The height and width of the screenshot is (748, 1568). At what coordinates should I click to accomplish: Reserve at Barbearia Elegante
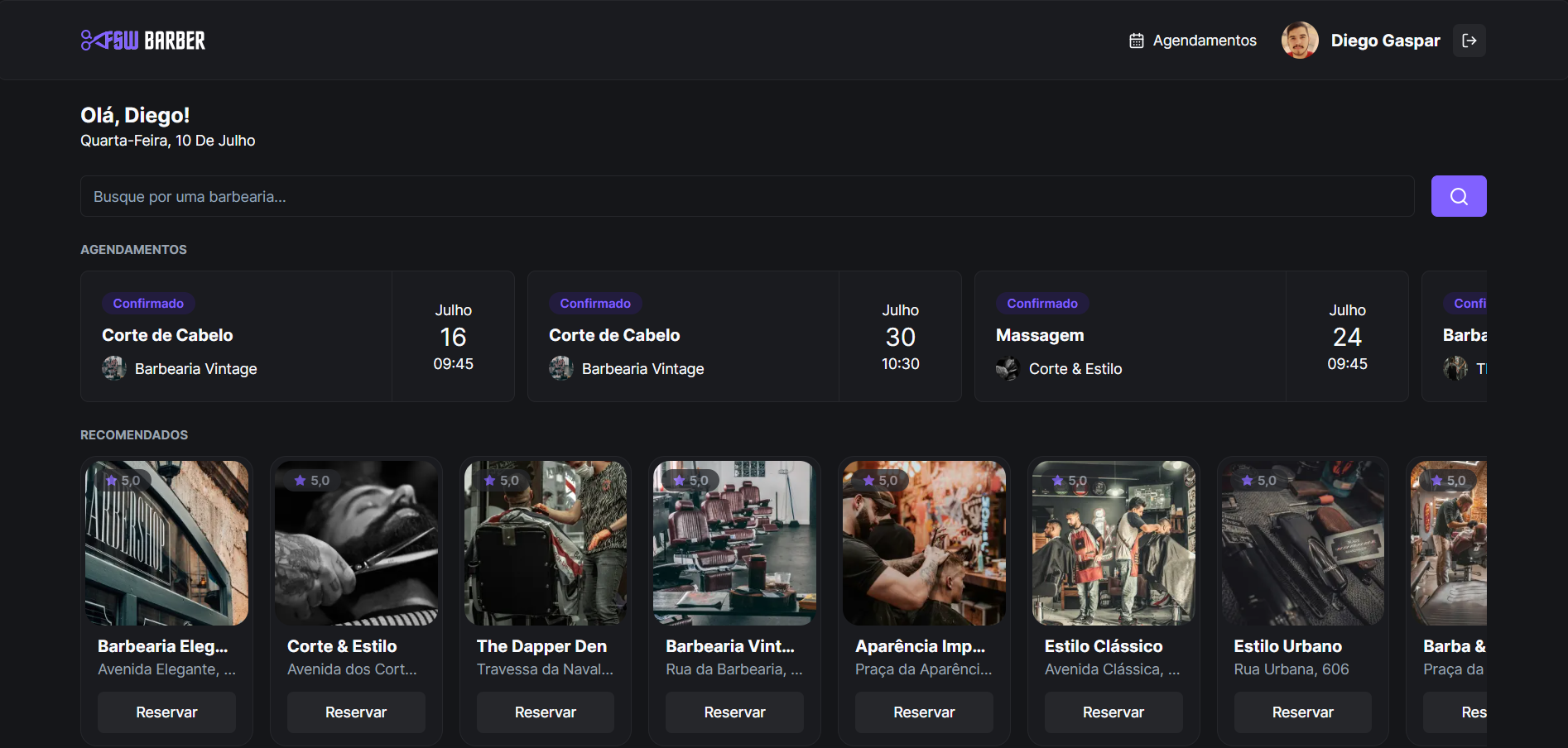tap(166, 712)
